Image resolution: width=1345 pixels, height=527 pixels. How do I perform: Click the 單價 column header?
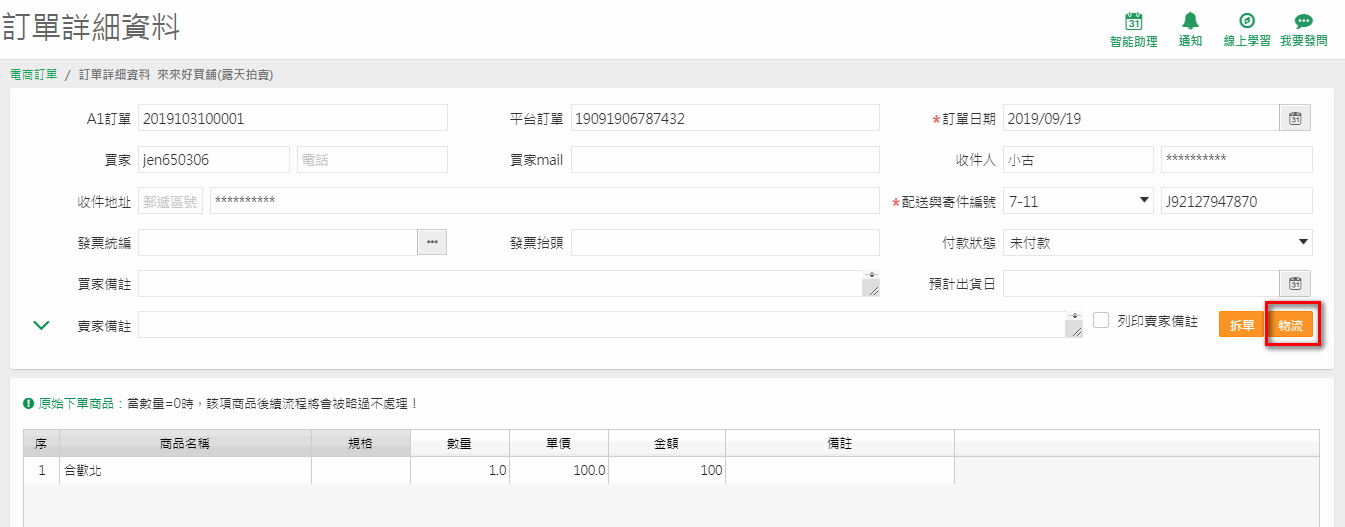coord(558,443)
